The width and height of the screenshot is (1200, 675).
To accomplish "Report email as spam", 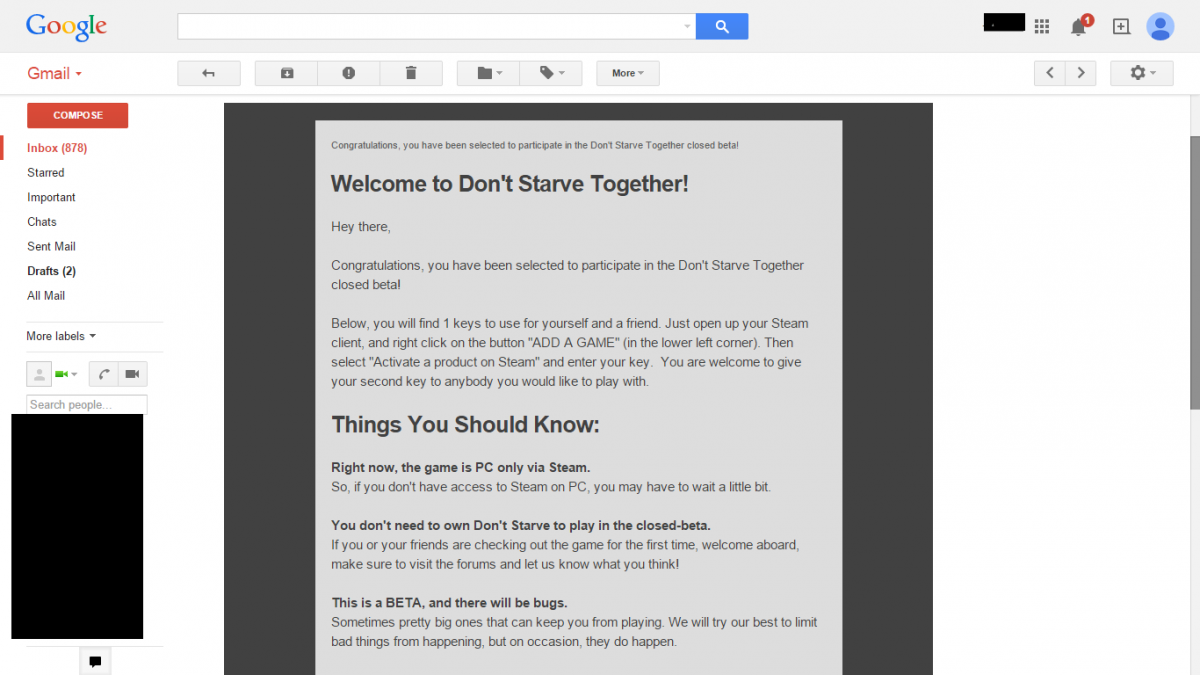I will (x=348, y=73).
